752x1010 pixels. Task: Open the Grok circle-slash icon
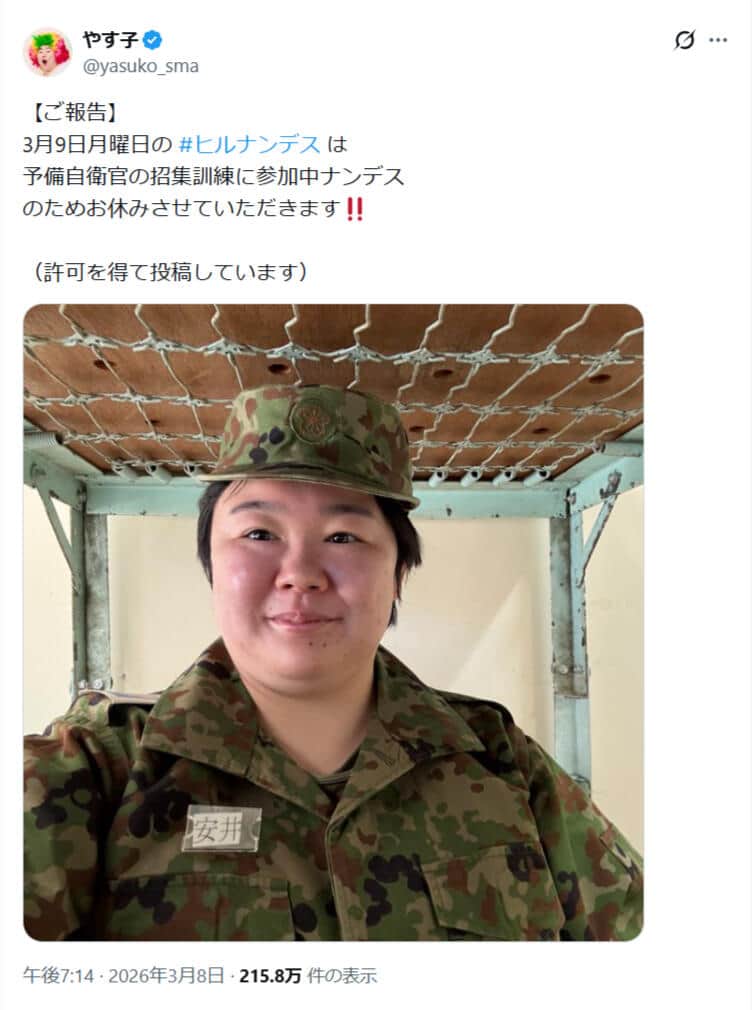click(684, 41)
